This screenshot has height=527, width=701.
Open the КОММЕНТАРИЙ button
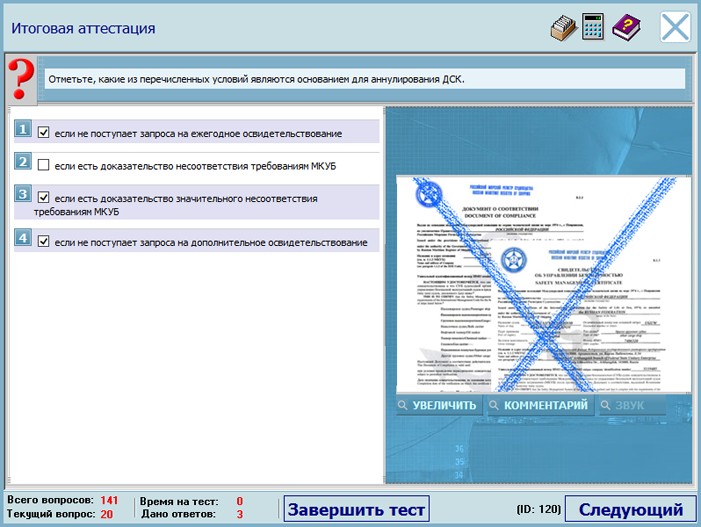point(540,405)
